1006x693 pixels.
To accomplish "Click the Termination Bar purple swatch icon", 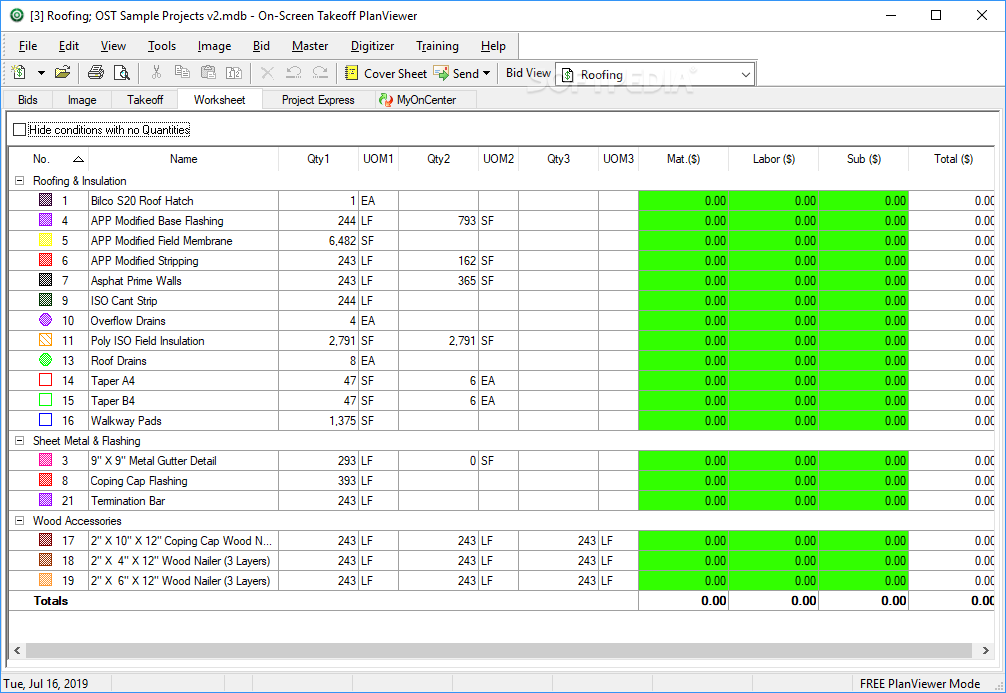I will 46,500.
